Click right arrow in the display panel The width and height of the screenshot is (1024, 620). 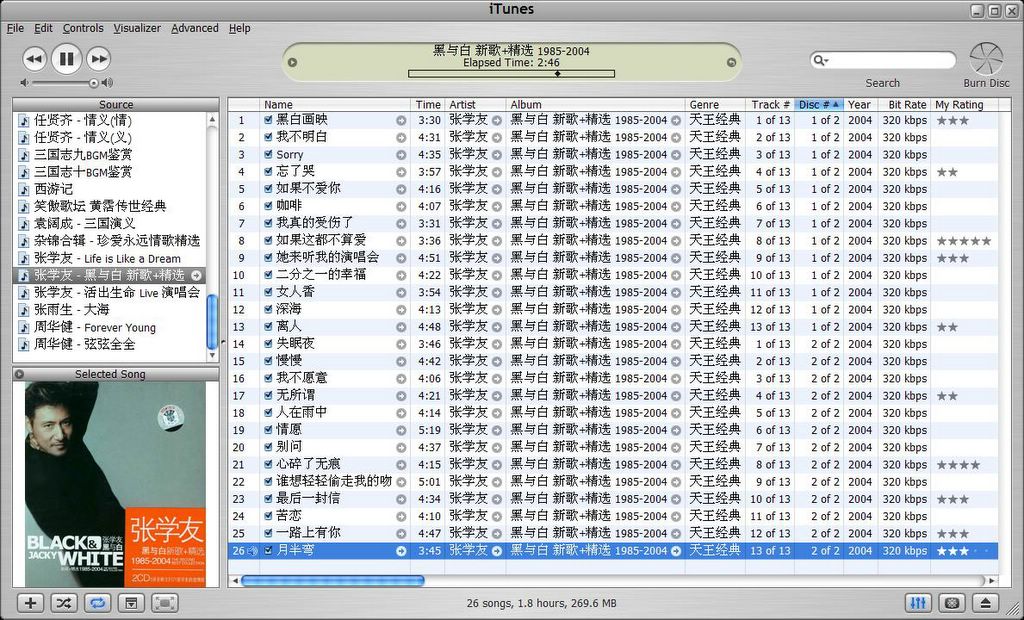(x=731, y=63)
